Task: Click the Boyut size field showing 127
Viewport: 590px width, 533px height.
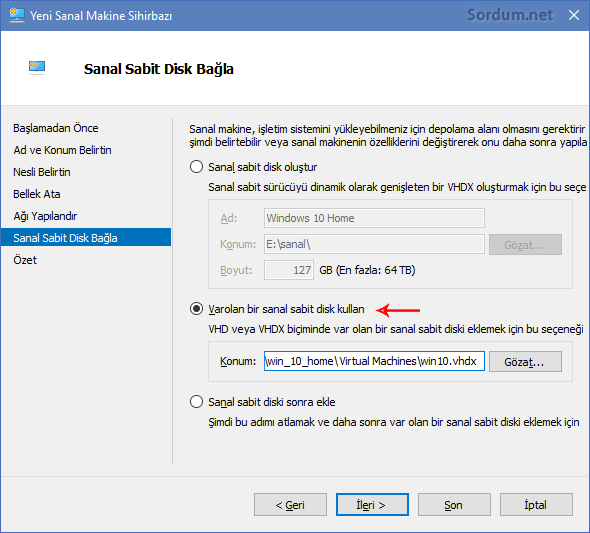Action: click(289, 270)
